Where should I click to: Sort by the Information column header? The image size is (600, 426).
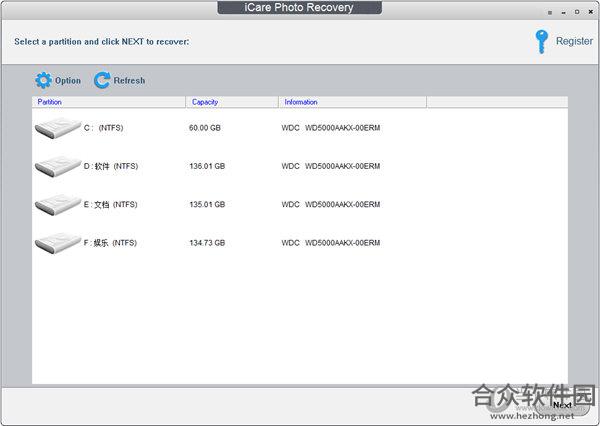pyautogui.click(x=352, y=102)
